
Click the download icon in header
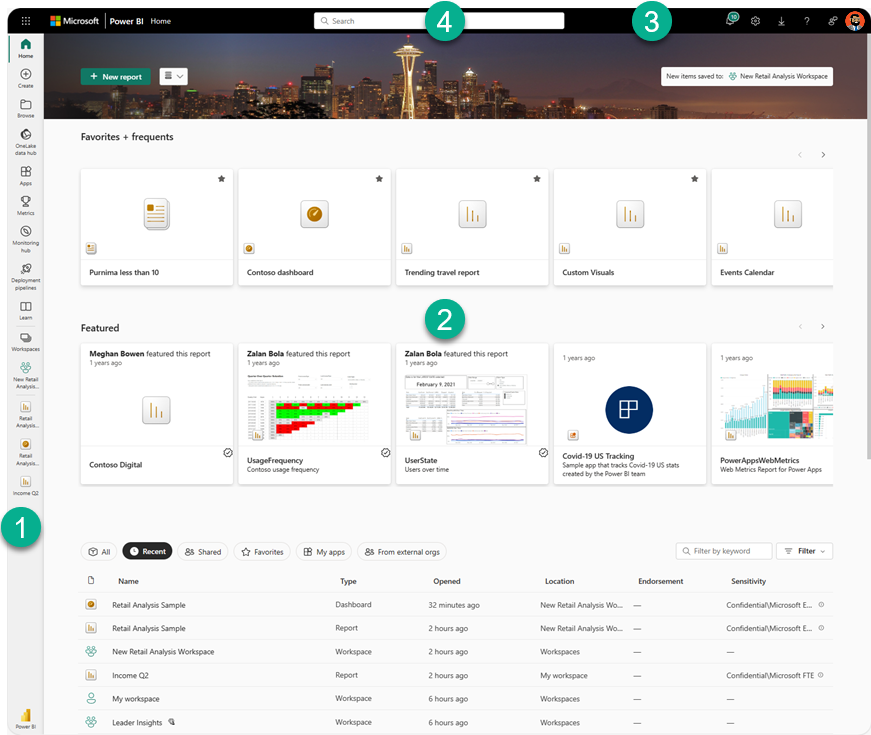coord(781,21)
